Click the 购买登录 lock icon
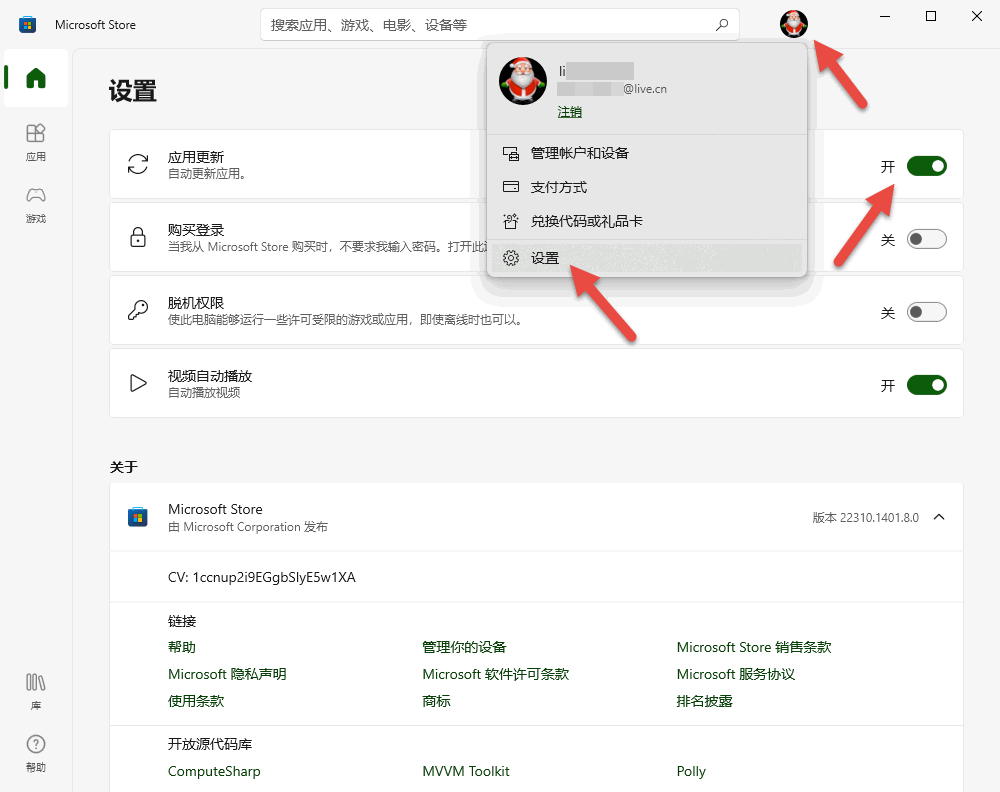This screenshot has height=792, width=1000. pyautogui.click(x=138, y=237)
